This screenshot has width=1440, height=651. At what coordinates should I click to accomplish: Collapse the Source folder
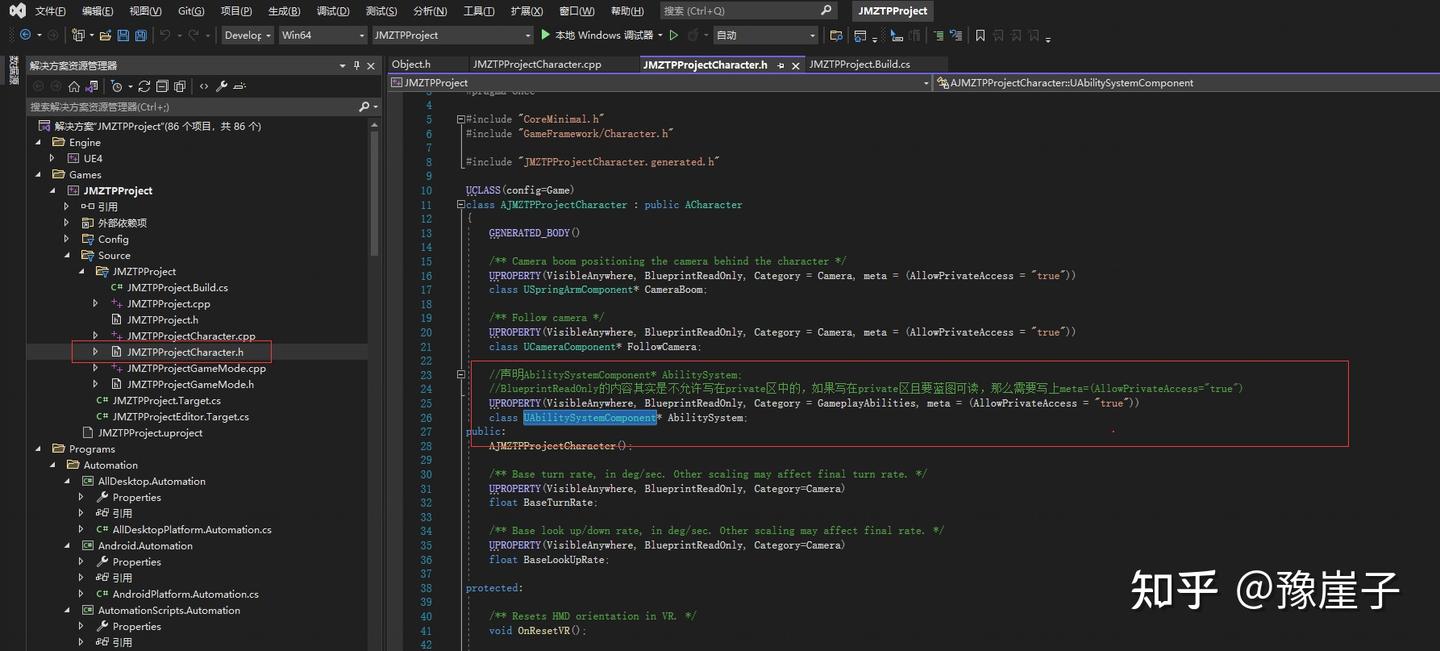pos(67,256)
